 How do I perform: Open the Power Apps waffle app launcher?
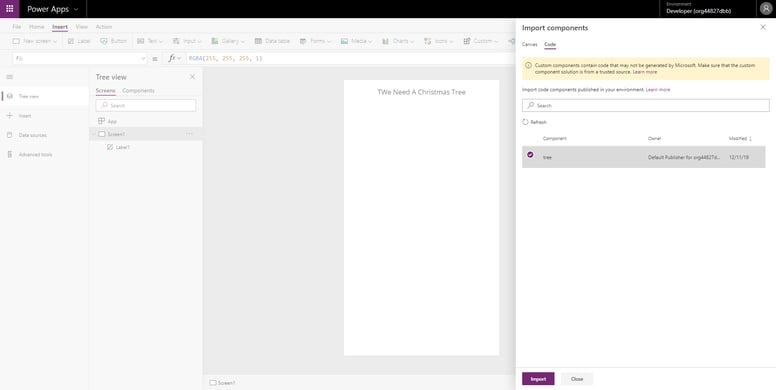click(x=9, y=9)
